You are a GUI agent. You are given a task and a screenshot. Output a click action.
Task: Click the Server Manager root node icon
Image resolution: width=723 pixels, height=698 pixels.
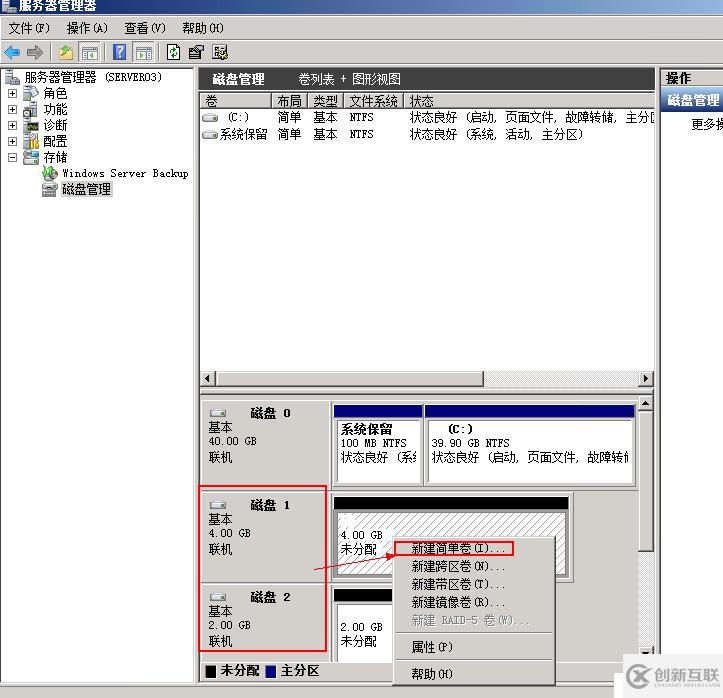click(x=12, y=77)
